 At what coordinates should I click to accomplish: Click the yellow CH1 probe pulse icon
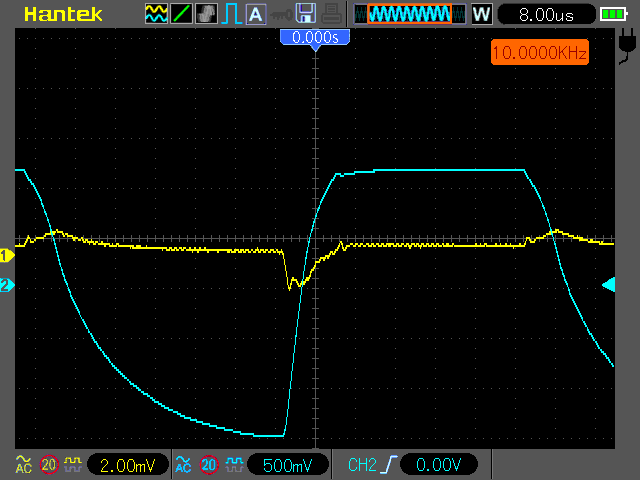[73, 464]
